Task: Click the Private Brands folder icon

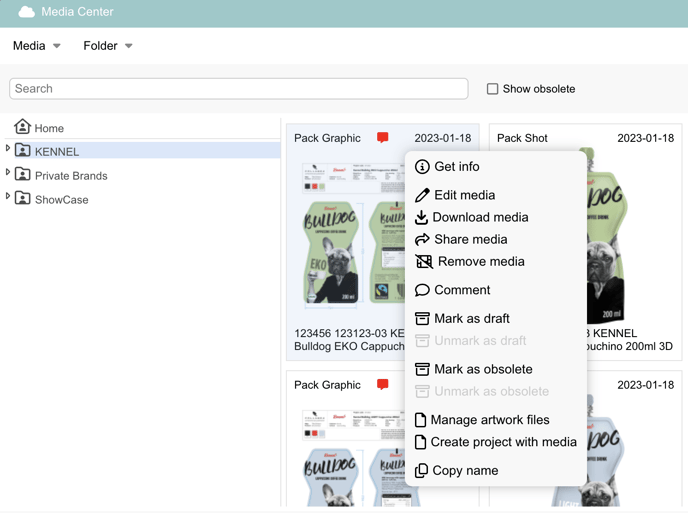Action: tap(22, 174)
